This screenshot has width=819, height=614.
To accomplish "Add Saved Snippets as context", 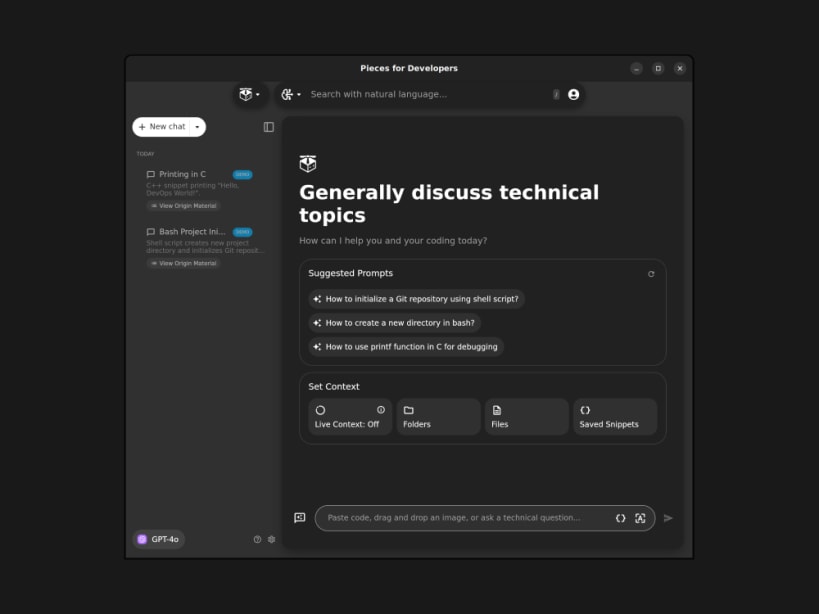I will point(615,417).
